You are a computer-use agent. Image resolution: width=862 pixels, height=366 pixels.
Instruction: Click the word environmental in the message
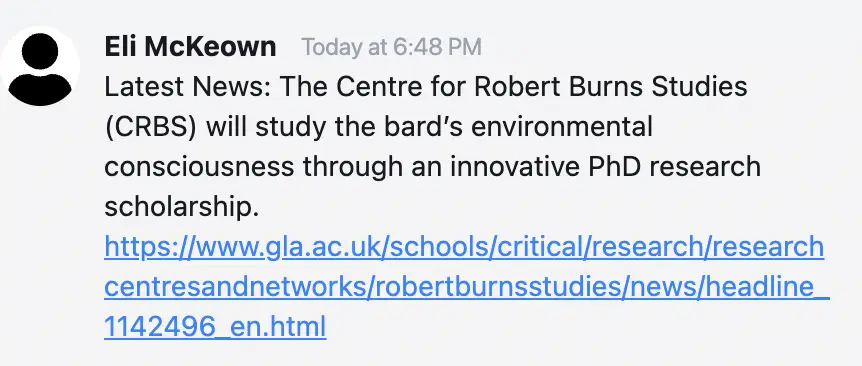coord(562,127)
